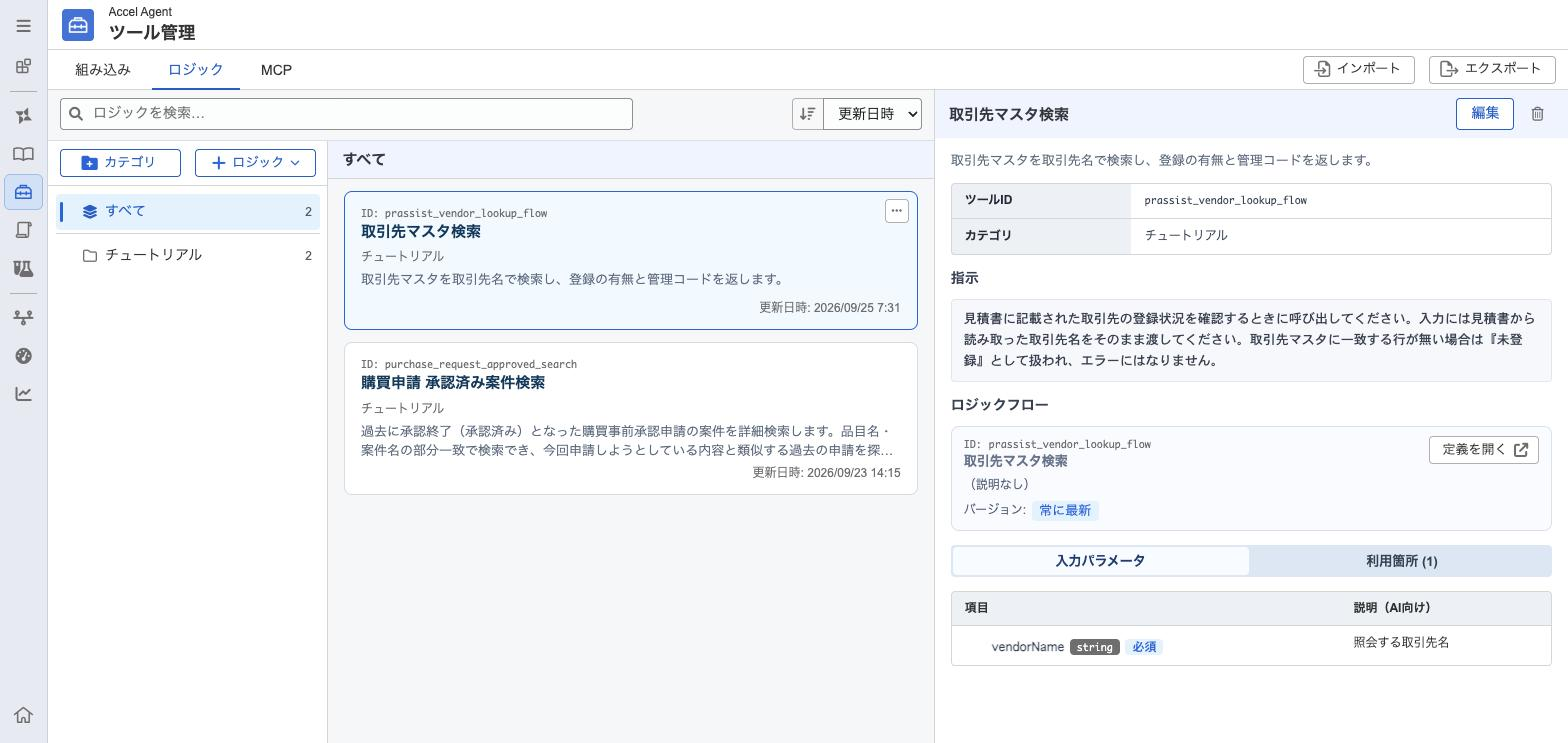The width and height of the screenshot is (1568, 743).
Task: Open the flask test icon in sidebar
Action: pyautogui.click(x=23, y=268)
